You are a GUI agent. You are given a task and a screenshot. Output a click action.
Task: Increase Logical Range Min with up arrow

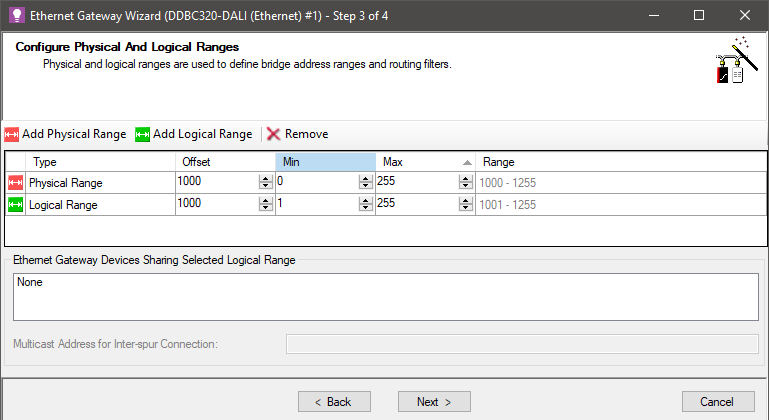pos(366,200)
